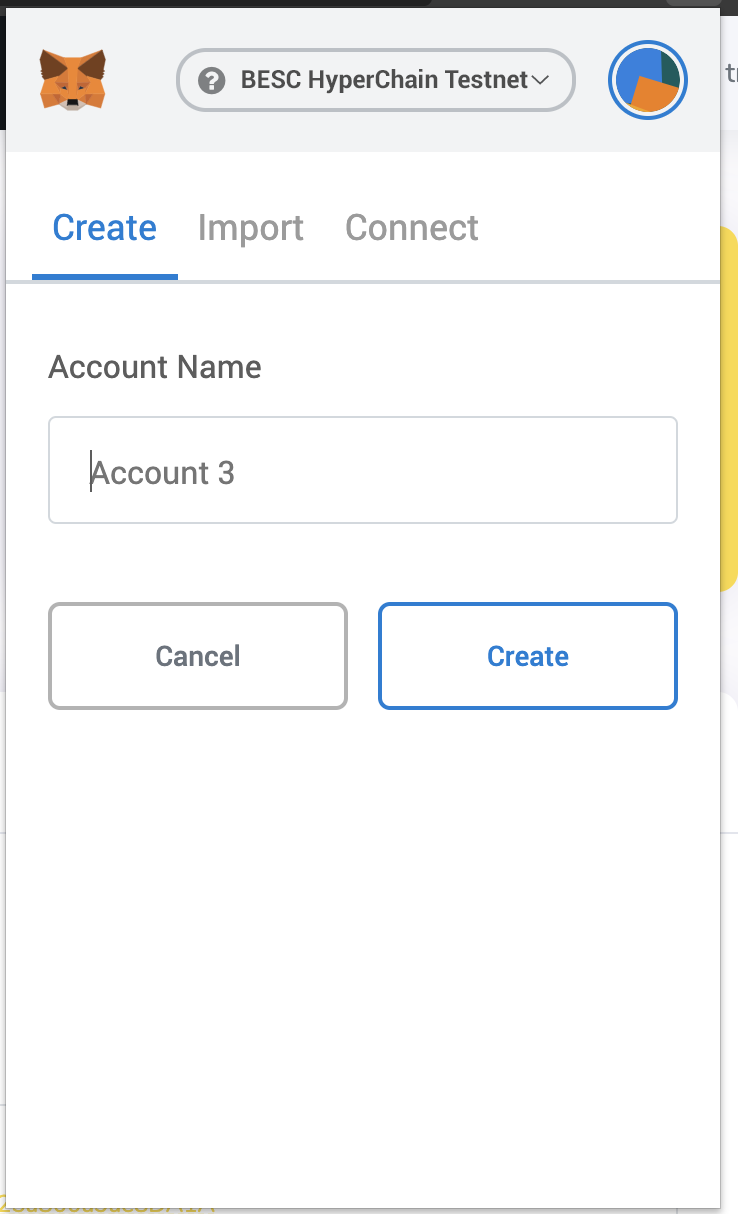Select the Create tab

(x=104, y=228)
